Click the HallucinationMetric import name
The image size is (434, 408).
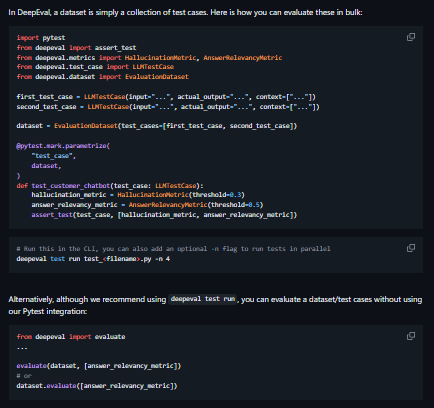(160, 58)
